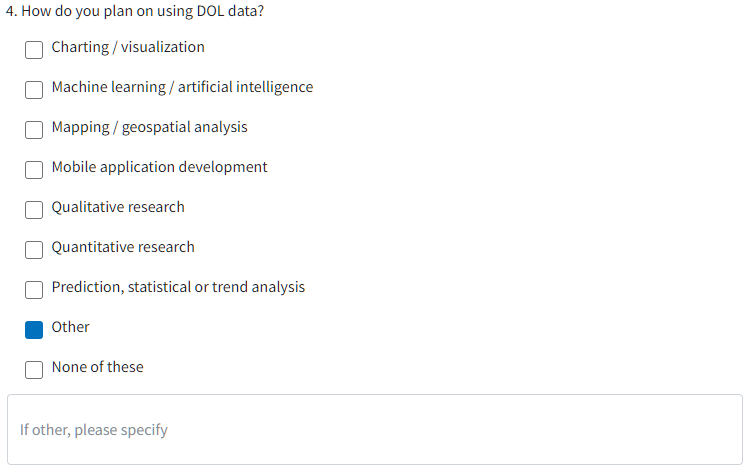Check the Prediction, statistical or trend analysis box
Image resolution: width=754 pixels, height=470 pixels.
pos(34,289)
